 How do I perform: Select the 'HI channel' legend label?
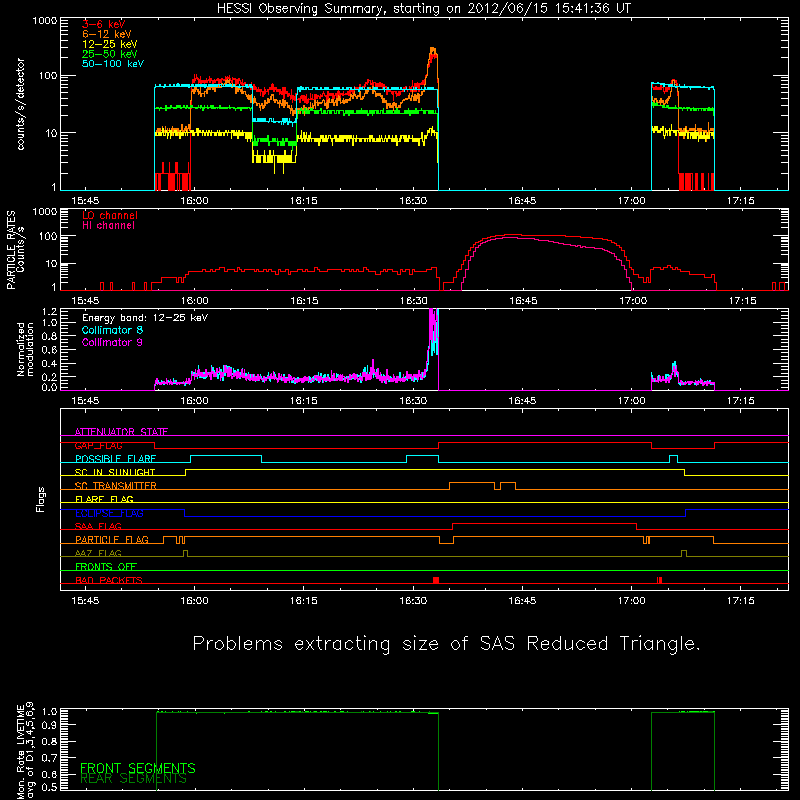(108, 226)
